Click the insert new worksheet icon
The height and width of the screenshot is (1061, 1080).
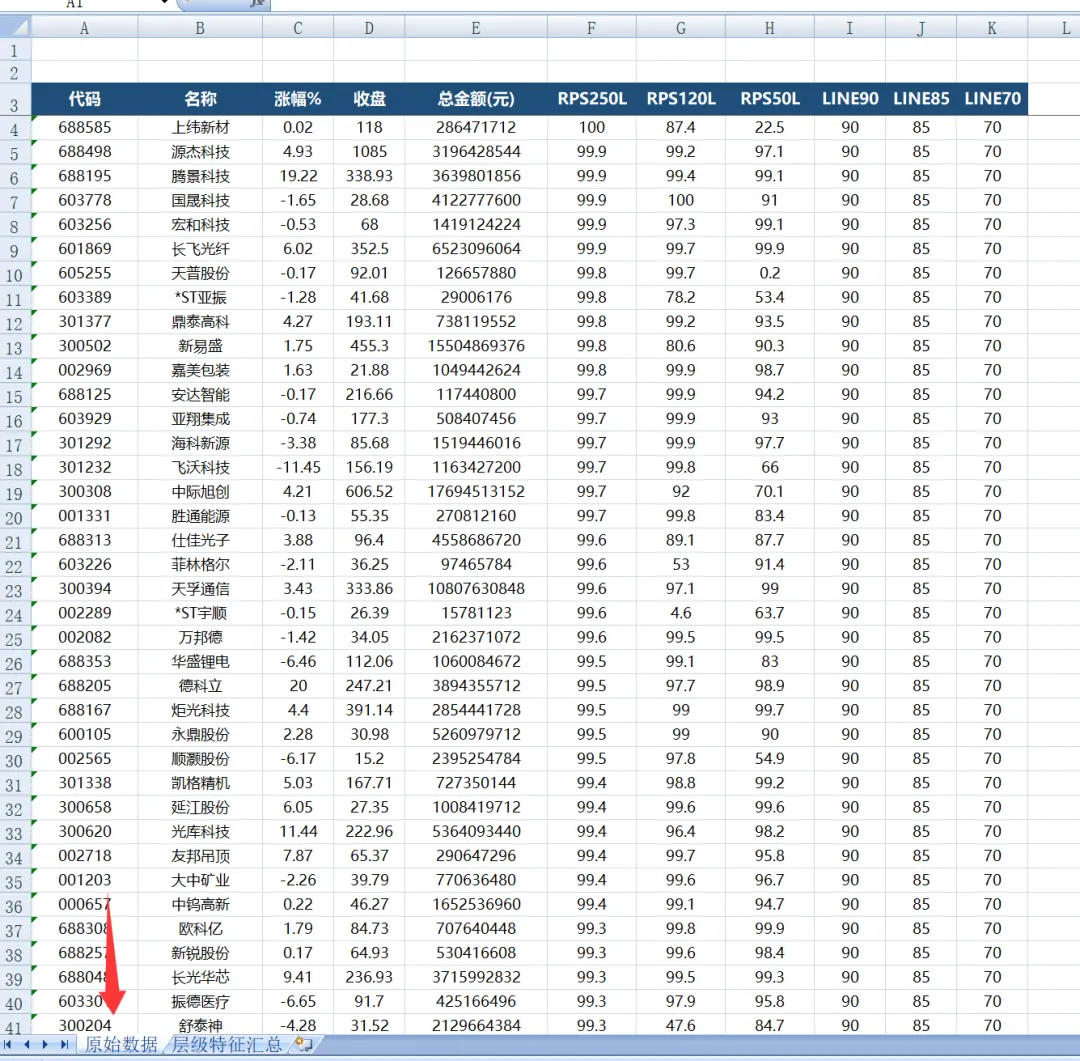point(304,1044)
